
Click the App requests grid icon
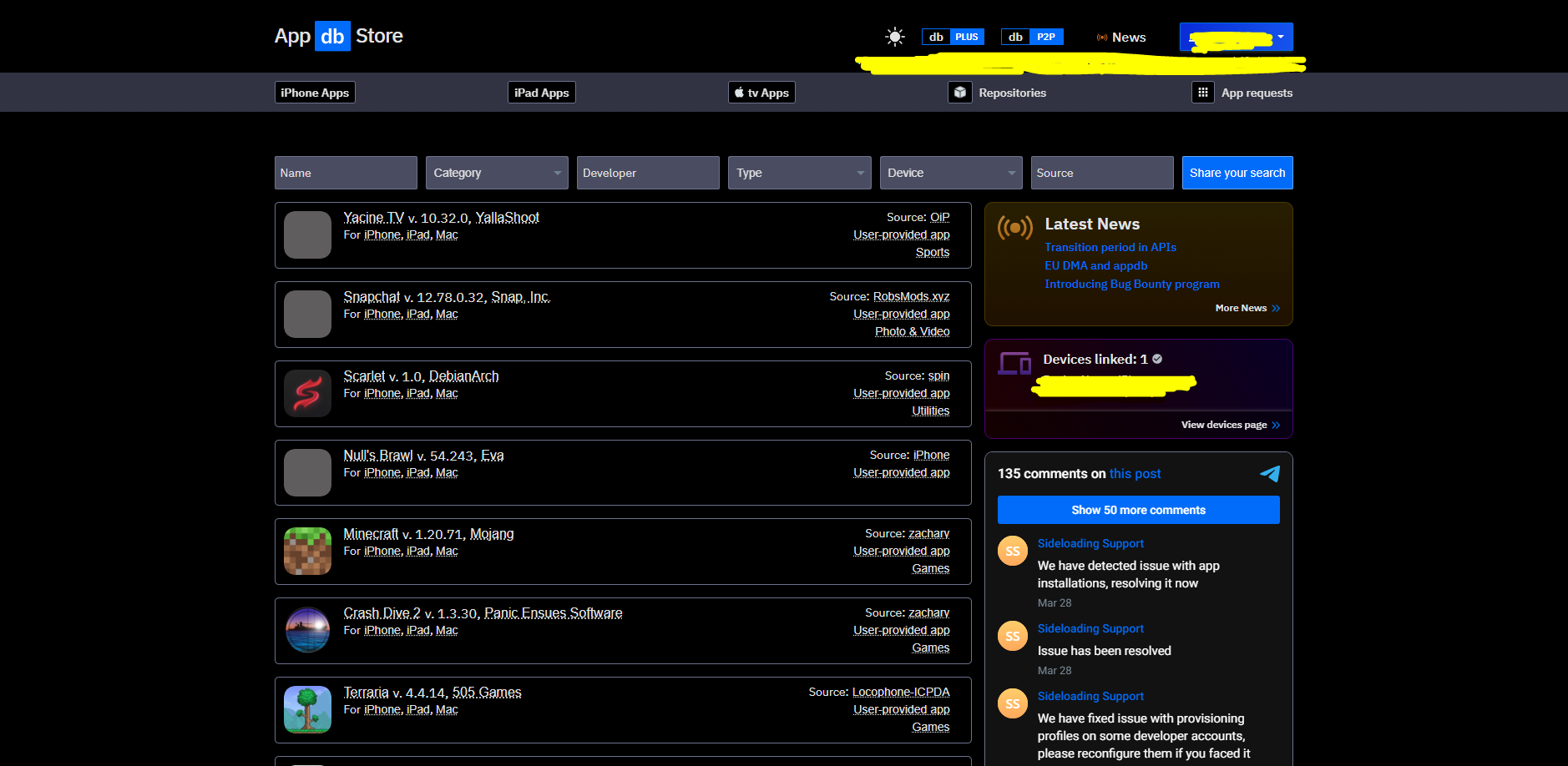[x=1202, y=93]
